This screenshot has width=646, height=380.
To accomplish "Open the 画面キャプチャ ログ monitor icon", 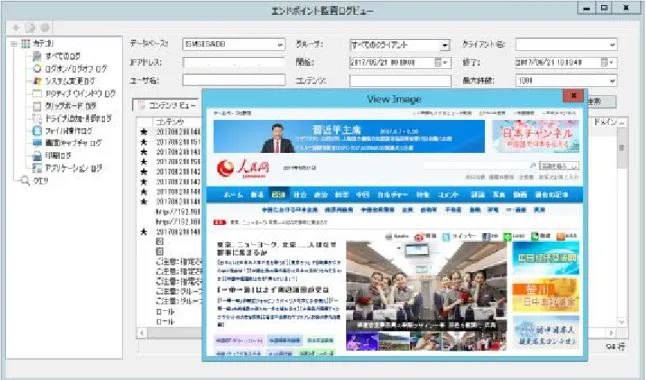I will point(37,143).
